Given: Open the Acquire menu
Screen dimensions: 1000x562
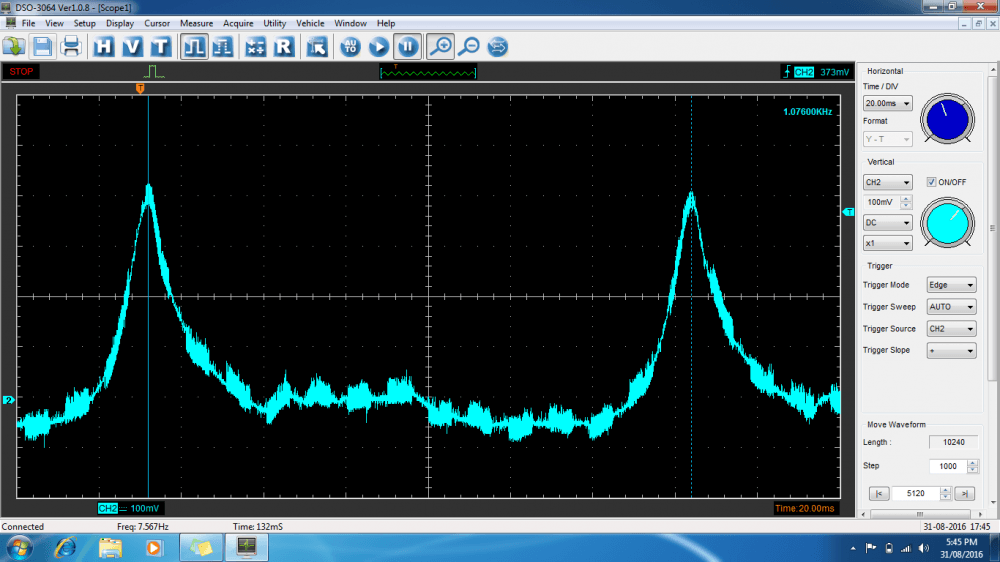Looking at the screenshot, I should (238, 23).
